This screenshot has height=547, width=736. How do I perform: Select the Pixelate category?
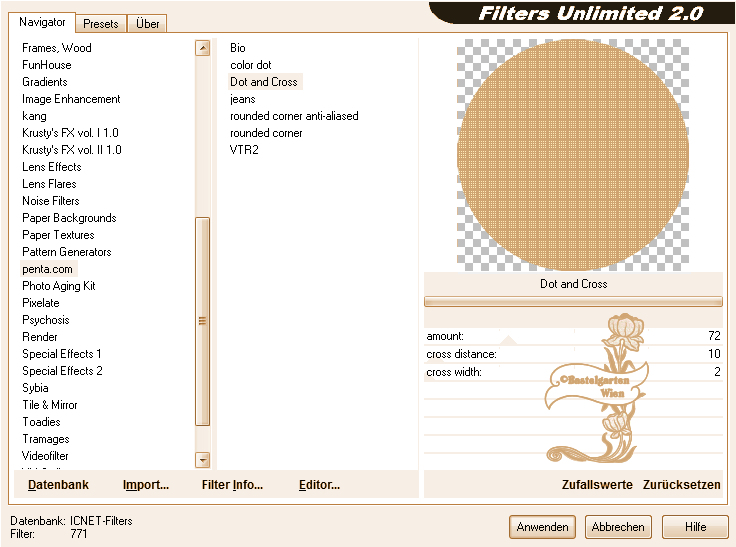(x=41, y=303)
